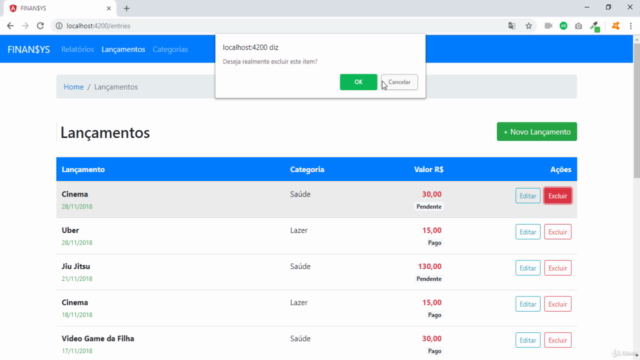Click Pago badge on Uber row
The width and height of the screenshot is (640, 360).
(435, 243)
